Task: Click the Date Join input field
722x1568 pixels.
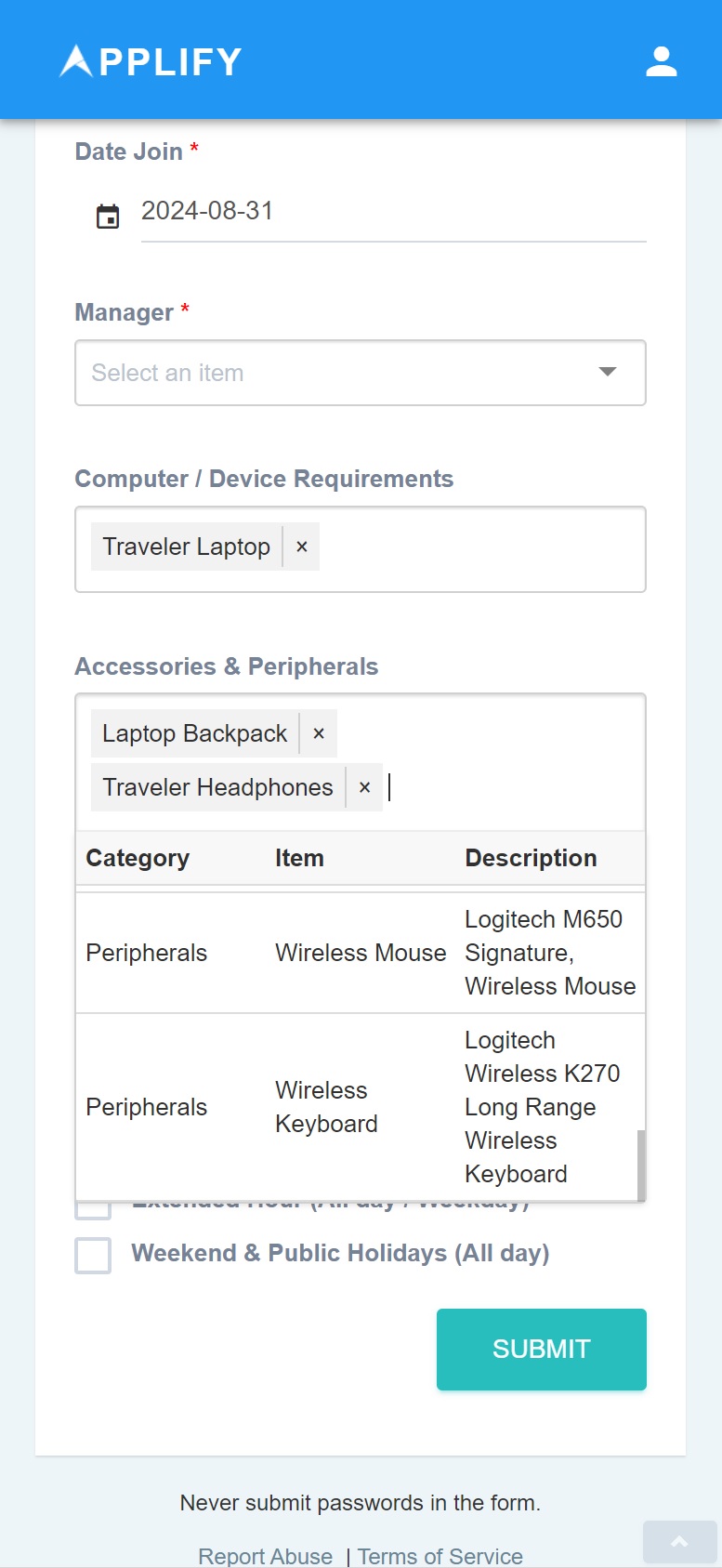Action: pos(392,212)
